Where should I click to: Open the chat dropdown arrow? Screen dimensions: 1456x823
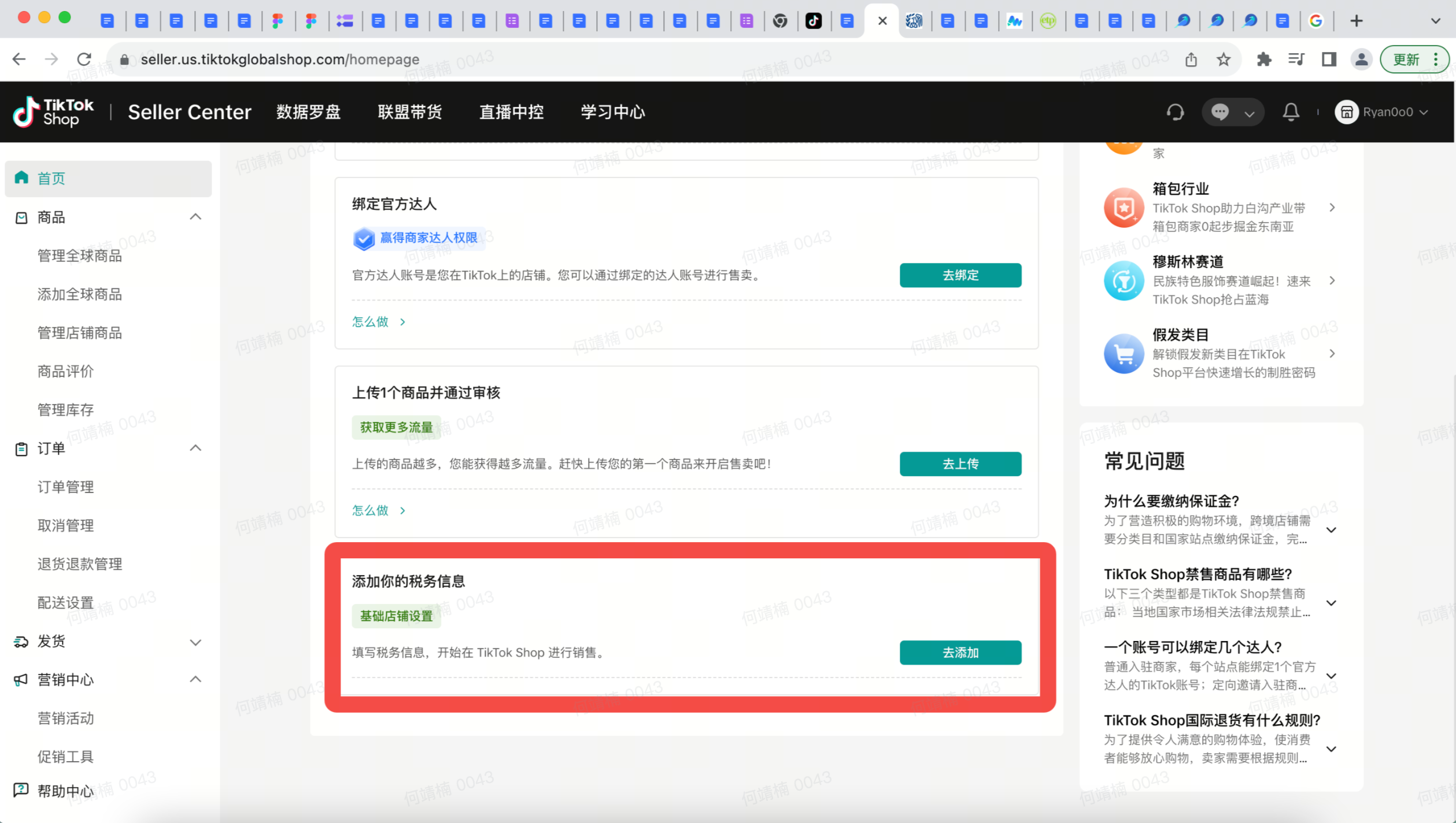(x=1250, y=113)
